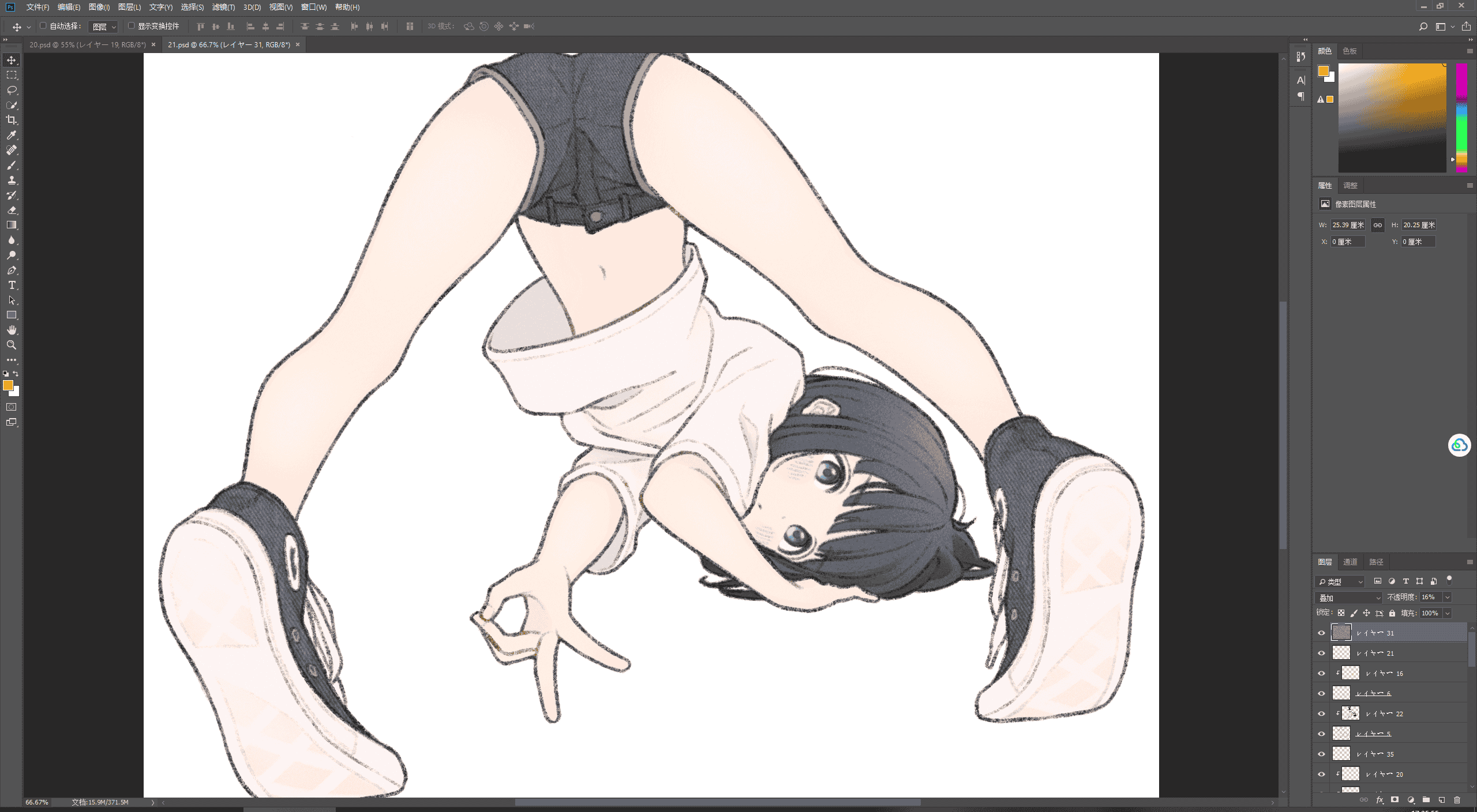Image resolution: width=1477 pixels, height=812 pixels.
Task: Click the foreground color swatch in toolbar
Action: tap(8, 385)
